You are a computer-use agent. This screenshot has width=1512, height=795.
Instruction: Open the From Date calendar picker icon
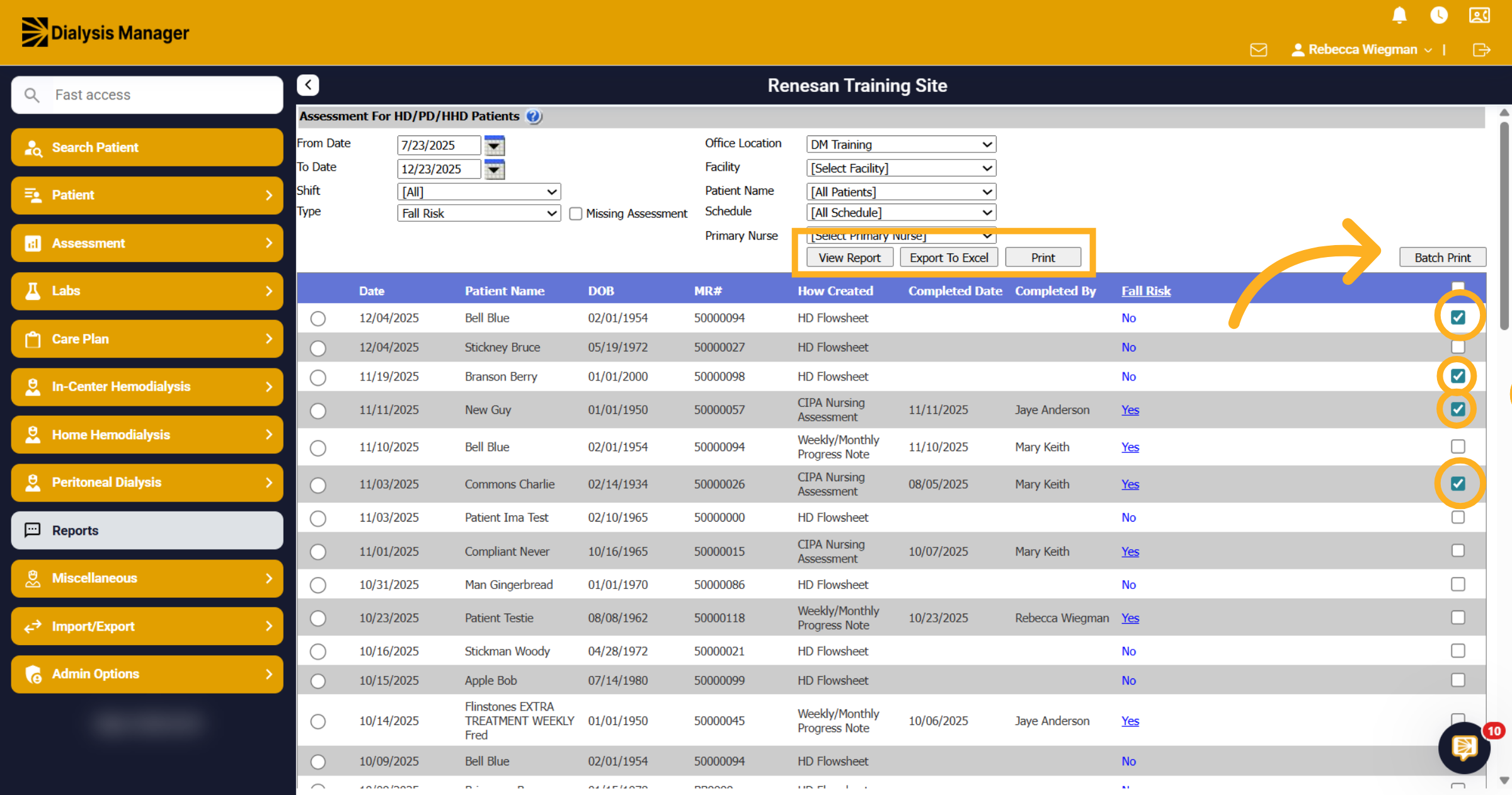point(495,146)
